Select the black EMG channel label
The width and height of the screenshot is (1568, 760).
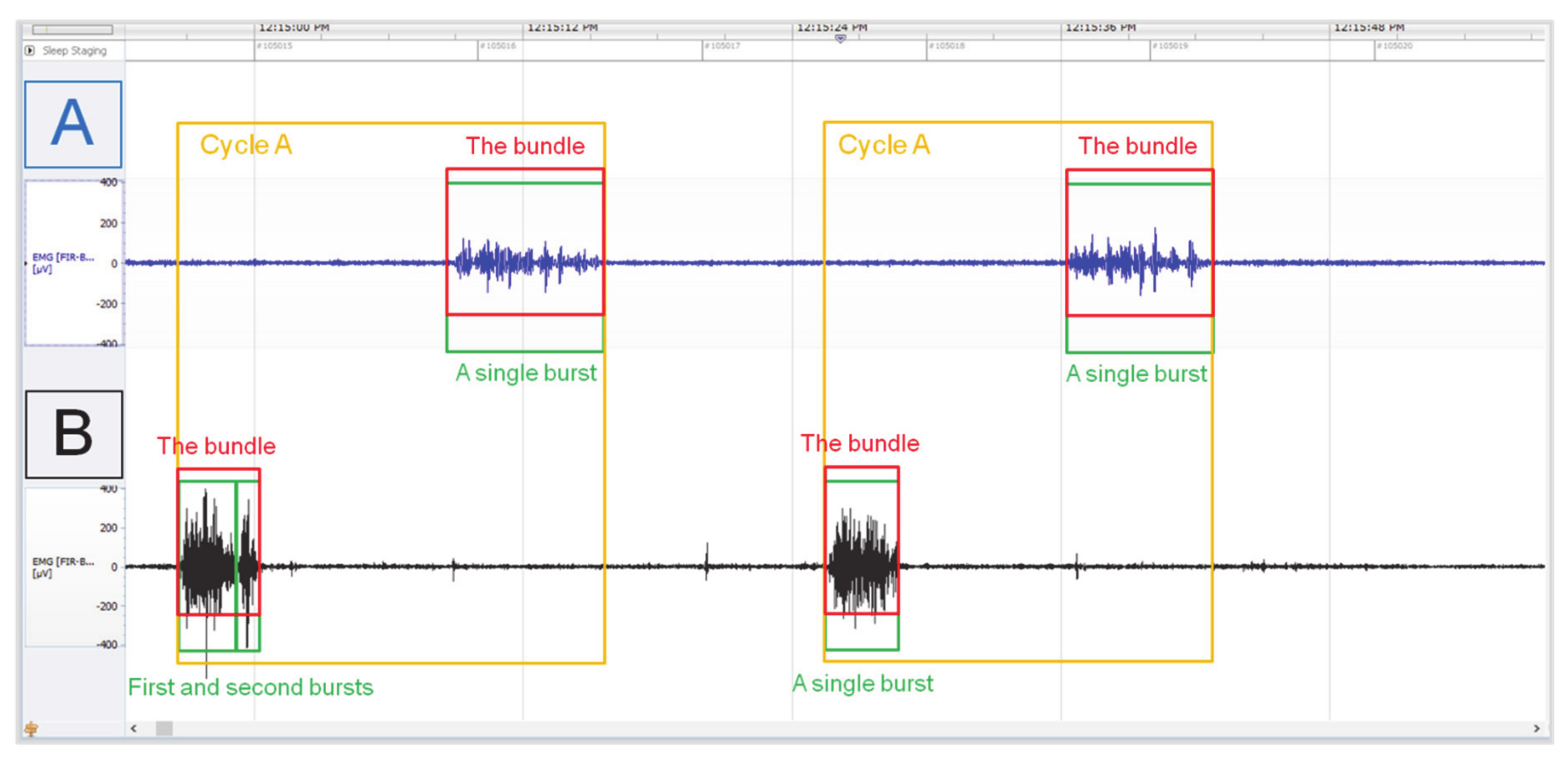[x=63, y=567]
